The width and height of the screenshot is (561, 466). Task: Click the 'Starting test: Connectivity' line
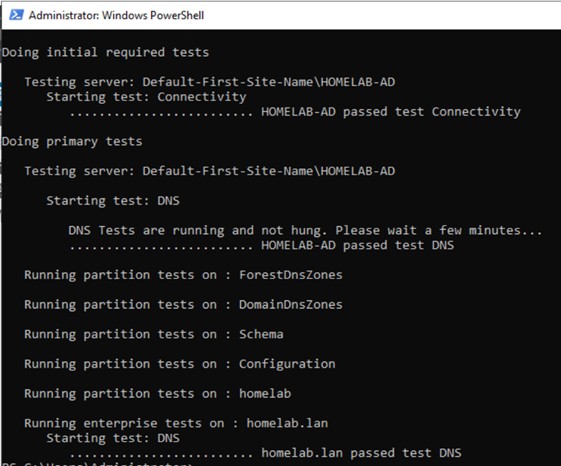[x=146, y=97]
